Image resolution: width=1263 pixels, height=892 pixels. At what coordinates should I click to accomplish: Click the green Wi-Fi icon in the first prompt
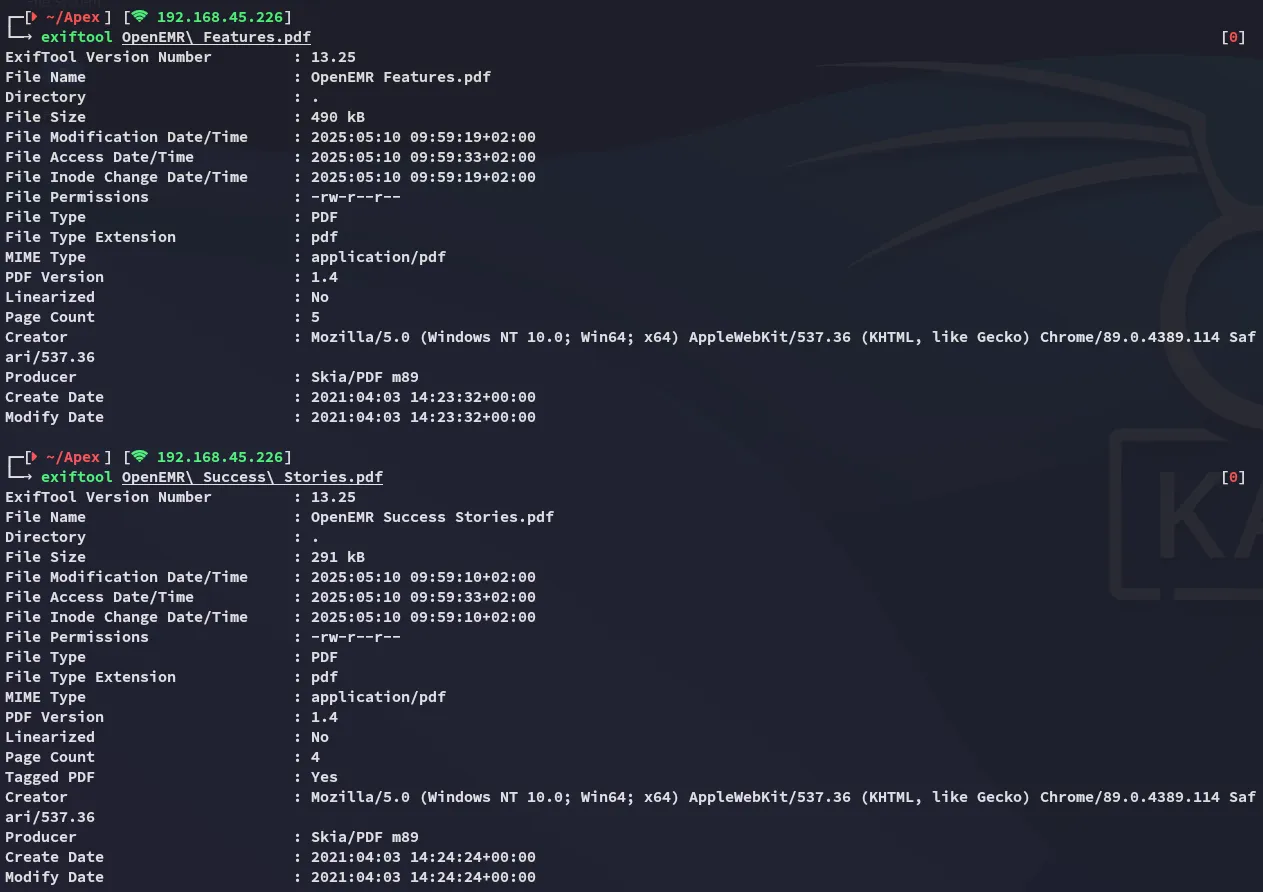(139, 17)
